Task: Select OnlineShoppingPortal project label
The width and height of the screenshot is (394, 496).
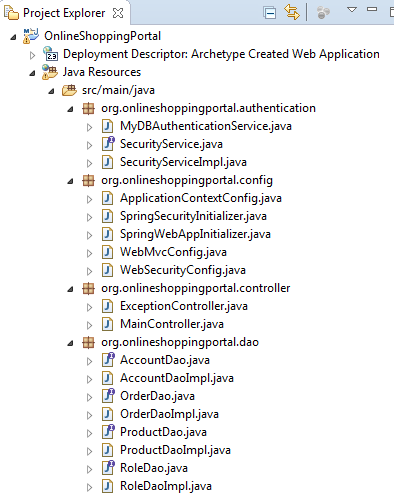Action: coord(103,36)
